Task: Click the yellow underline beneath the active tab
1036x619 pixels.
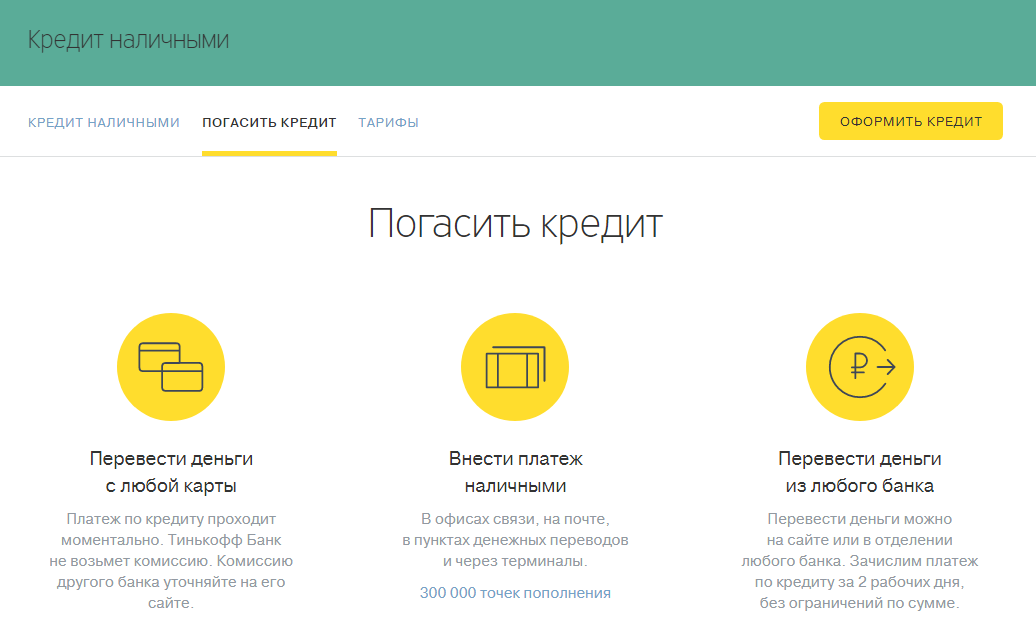Action: [x=269, y=153]
